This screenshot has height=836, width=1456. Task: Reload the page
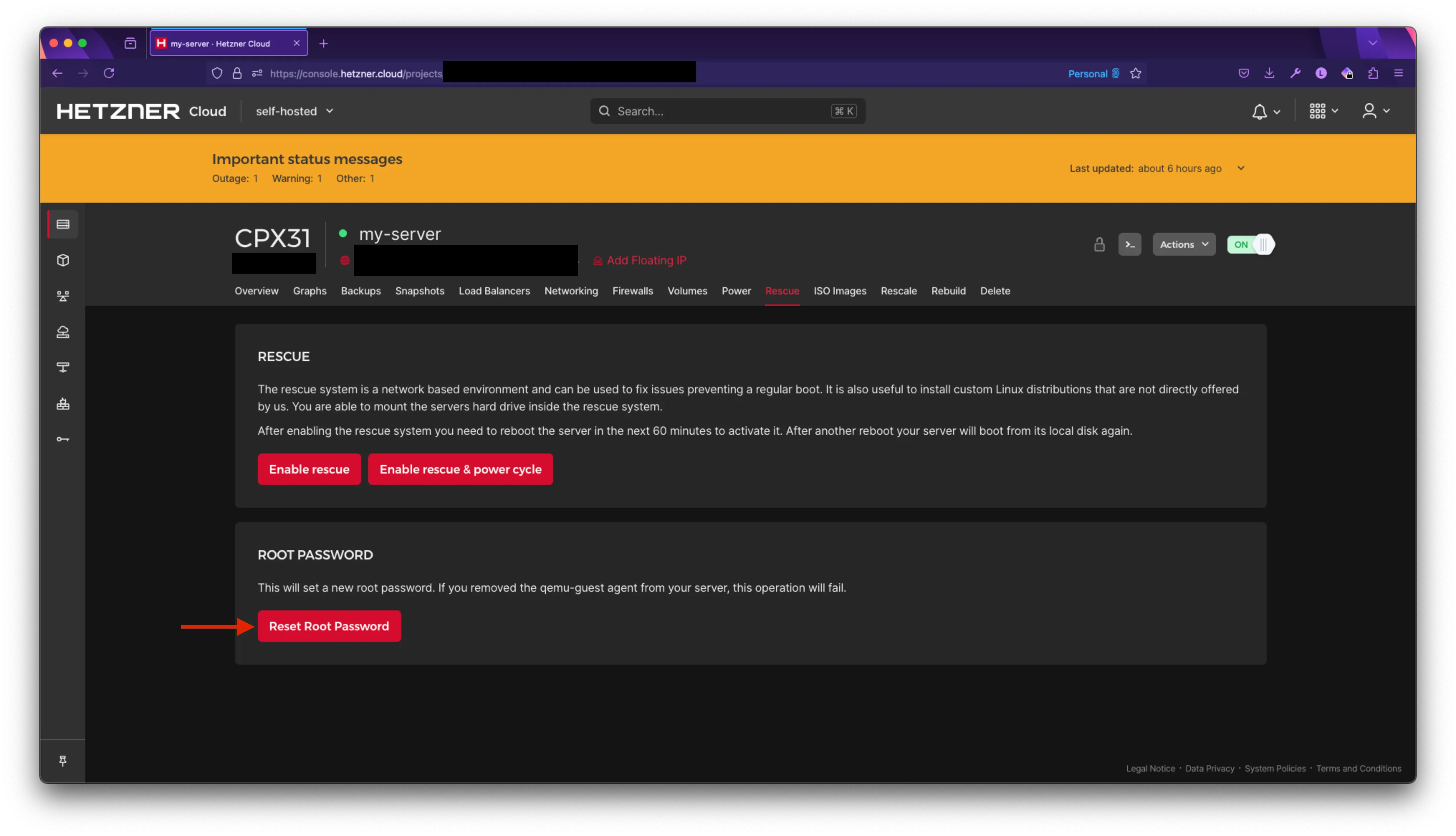coord(109,73)
